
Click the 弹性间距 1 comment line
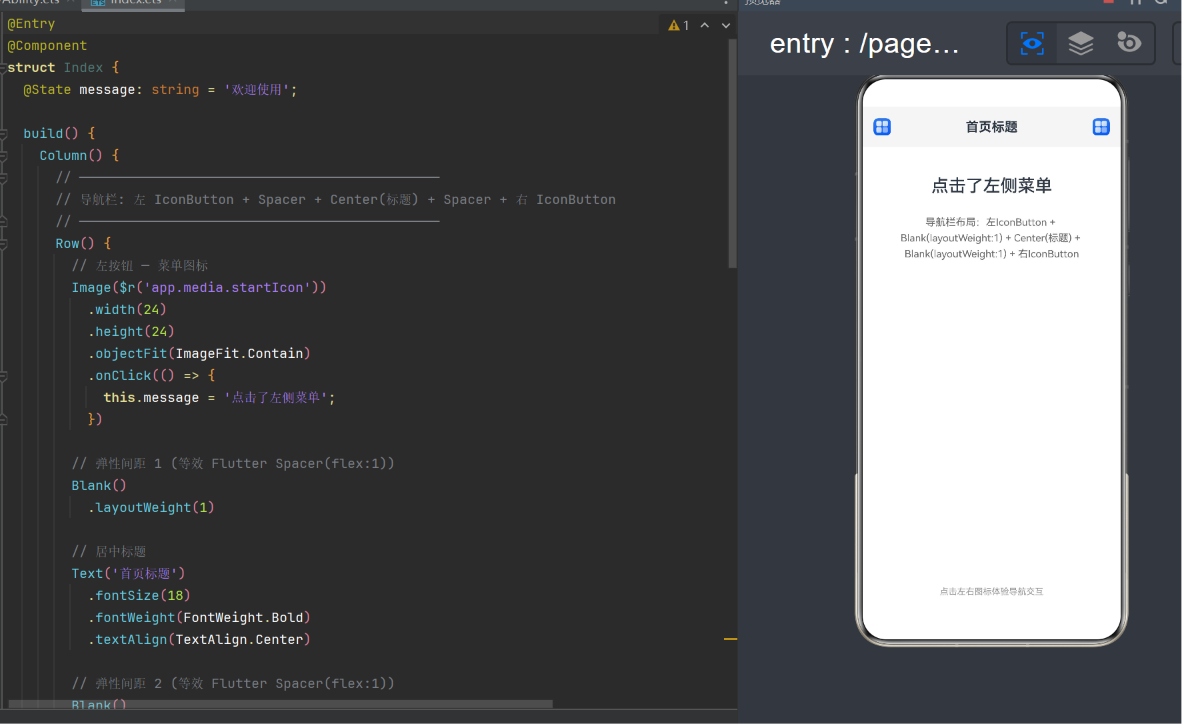coord(233,464)
